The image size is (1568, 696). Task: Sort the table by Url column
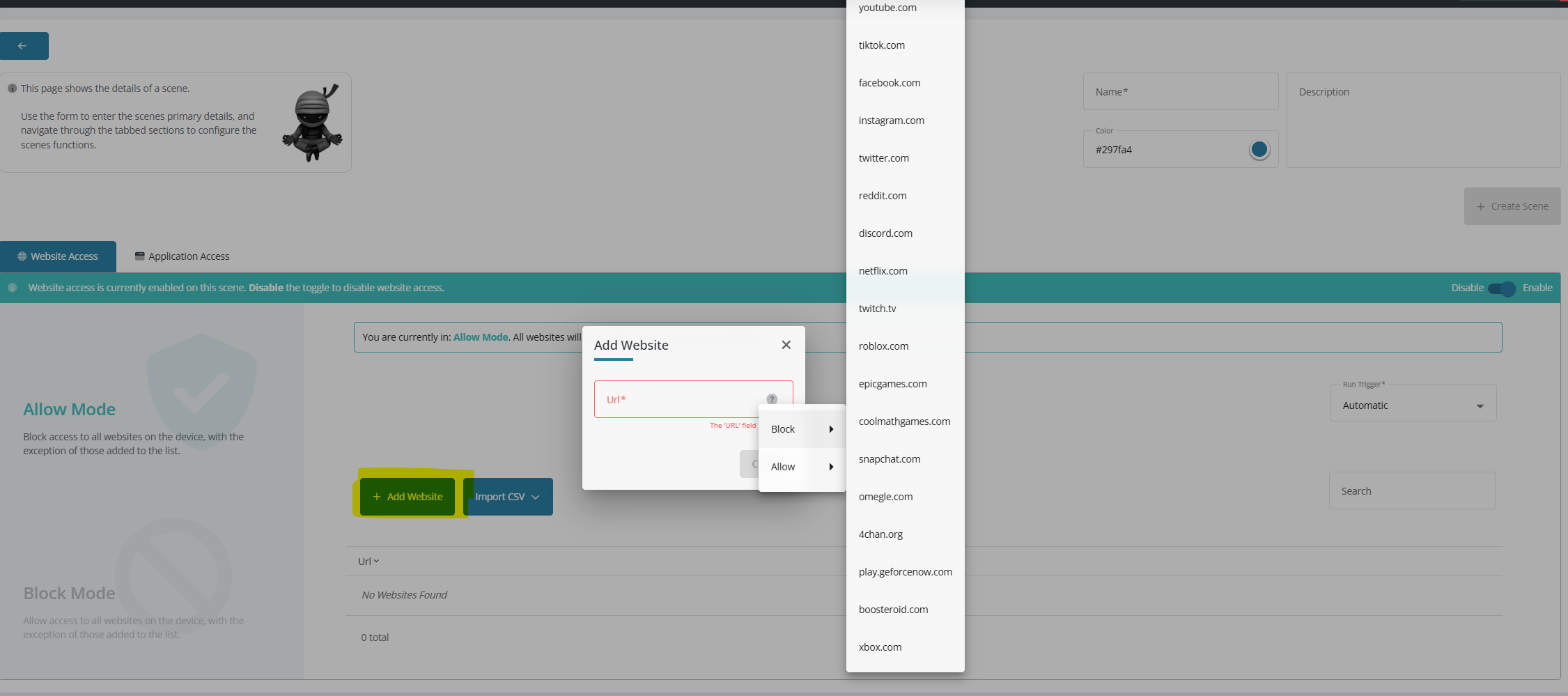(368, 562)
